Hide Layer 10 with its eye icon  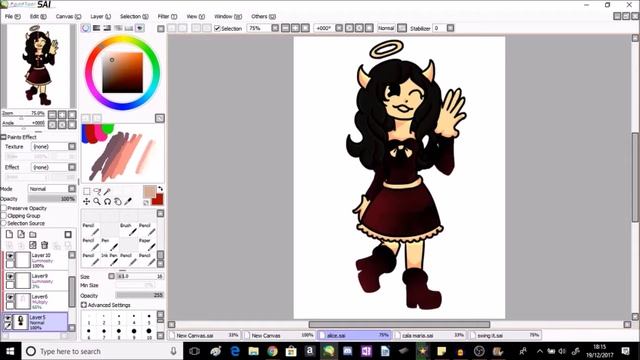point(10,256)
